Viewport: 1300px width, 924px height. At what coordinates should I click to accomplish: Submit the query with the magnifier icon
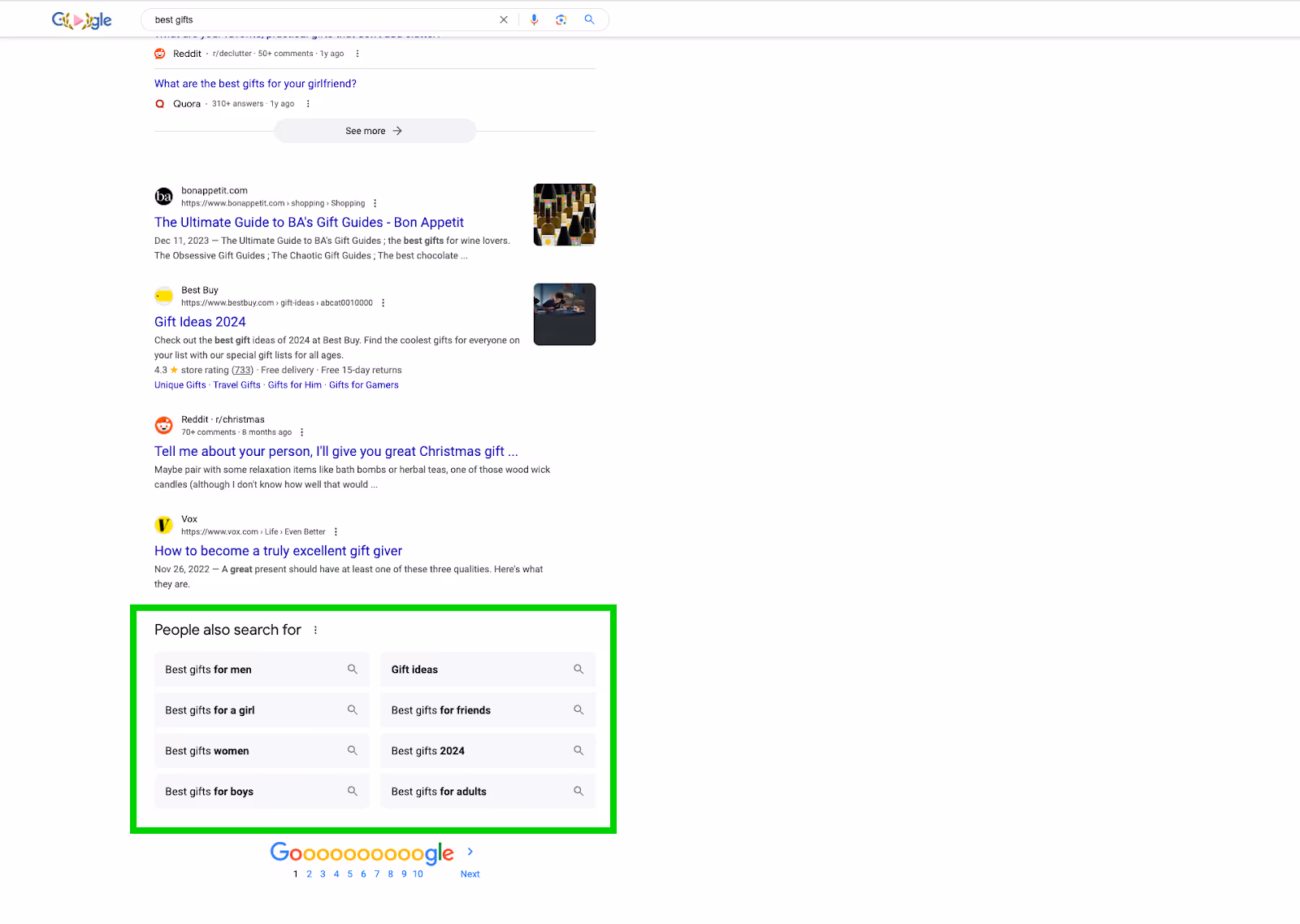590,20
